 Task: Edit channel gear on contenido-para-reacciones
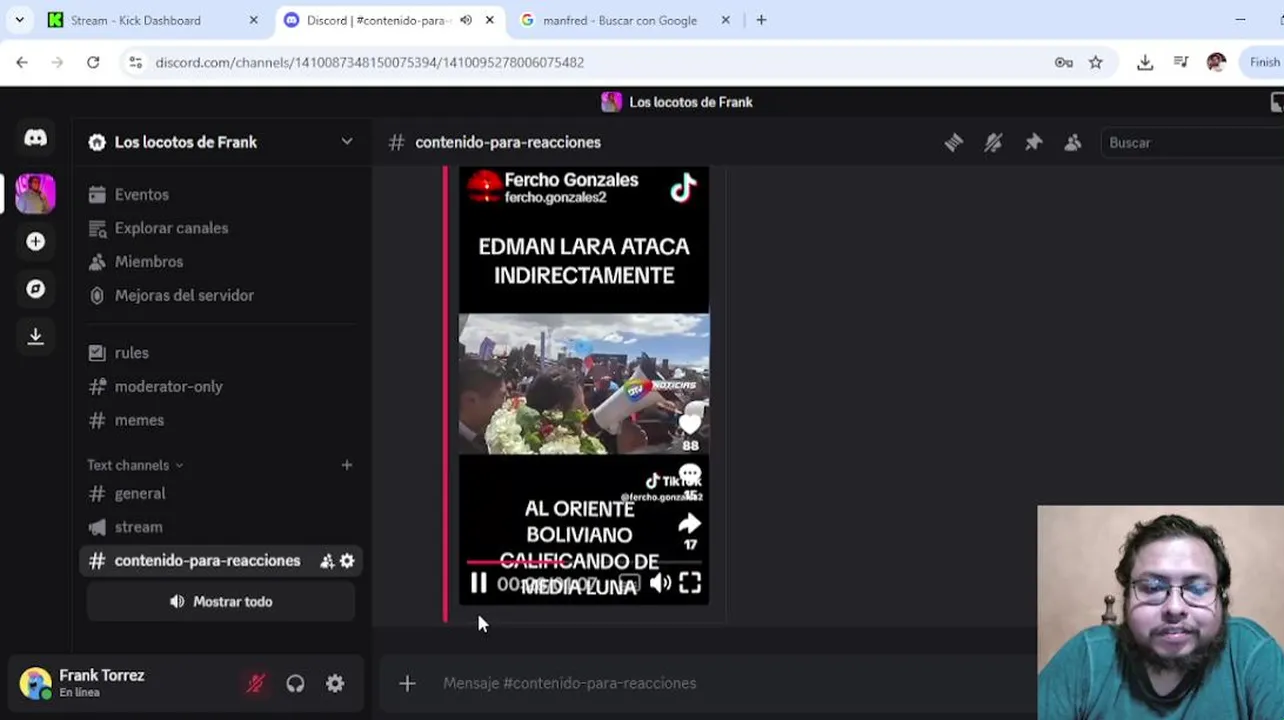tap(347, 562)
